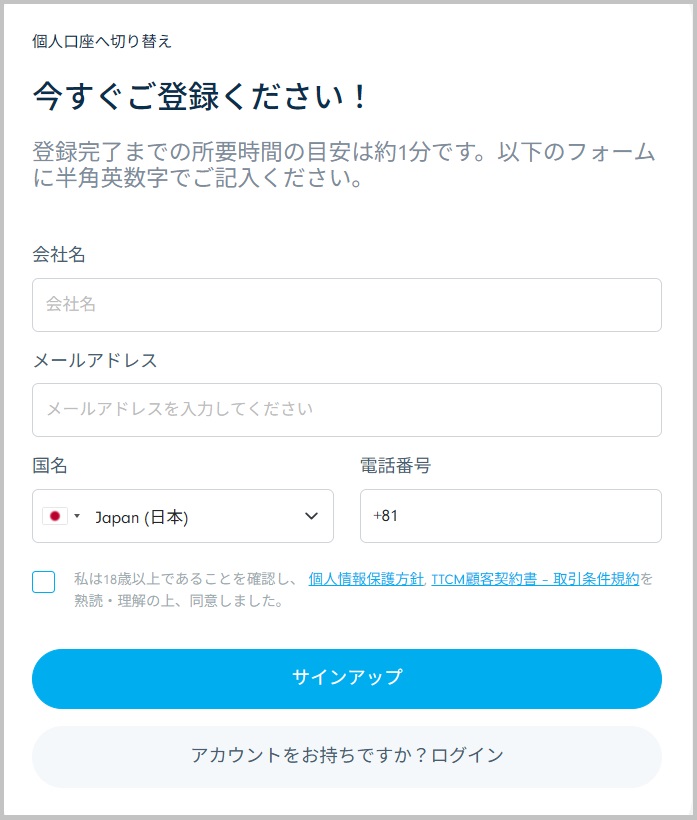The height and width of the screenshot is (820, 697).
Task: Click the small triangle beside the flag
Action: click(x=77, y=516)
